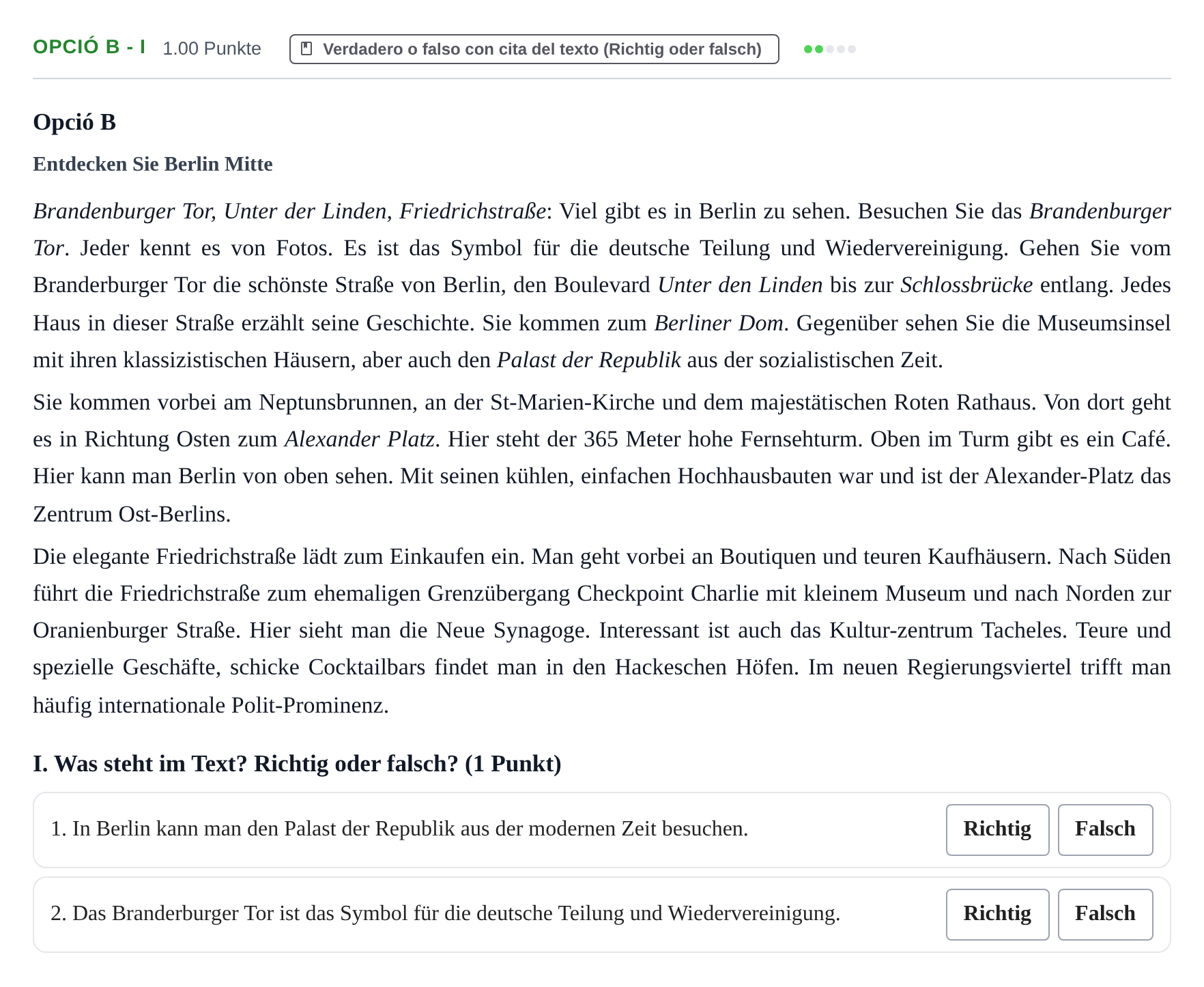Click the italic word 'Schlossbrücke' in the passage
1204x987 pixels.
[x=966, y=285]
